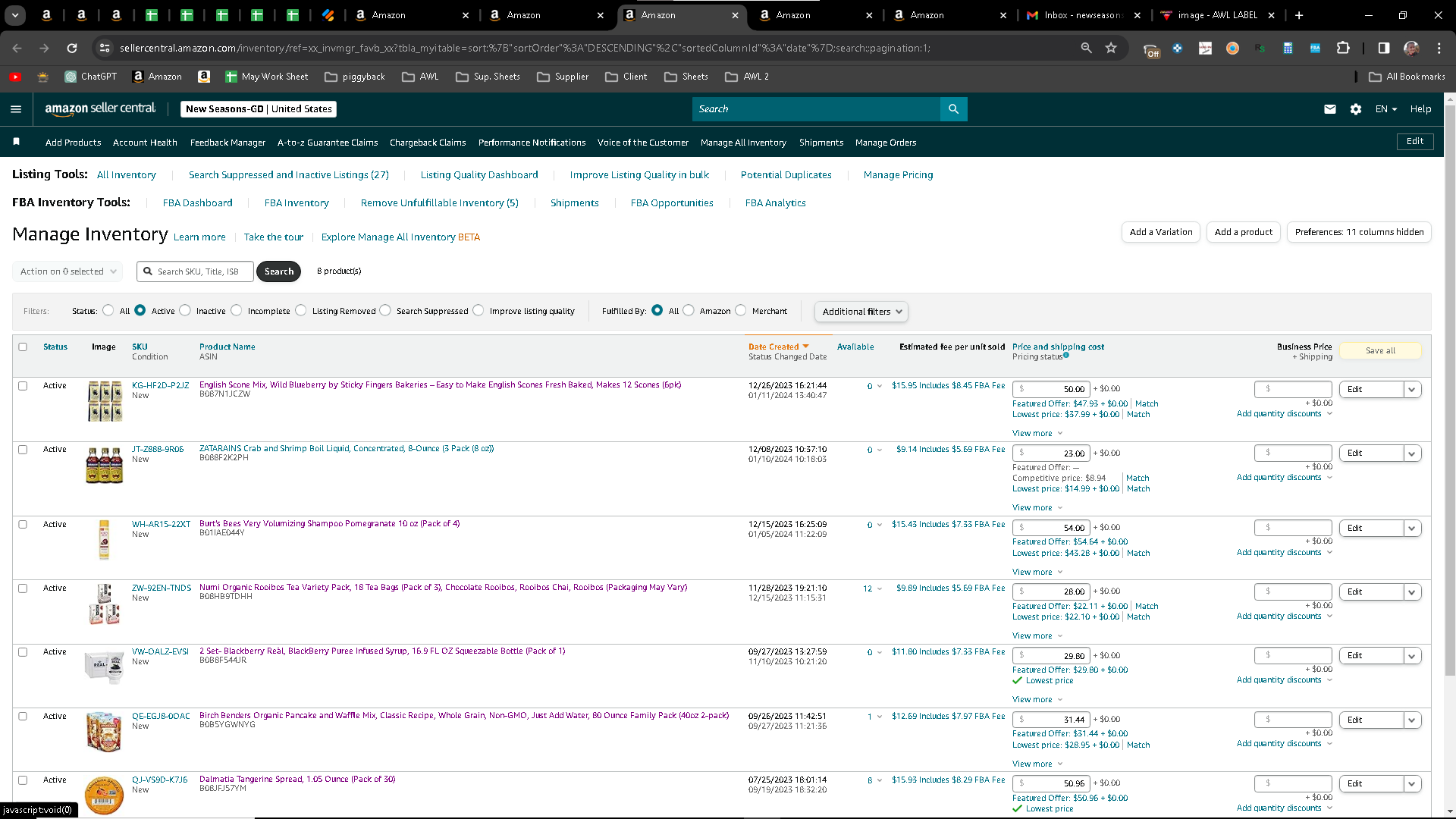Open FBA Dashboard link
This screenshot has width=1456, height=819.
tap(198, 203)
